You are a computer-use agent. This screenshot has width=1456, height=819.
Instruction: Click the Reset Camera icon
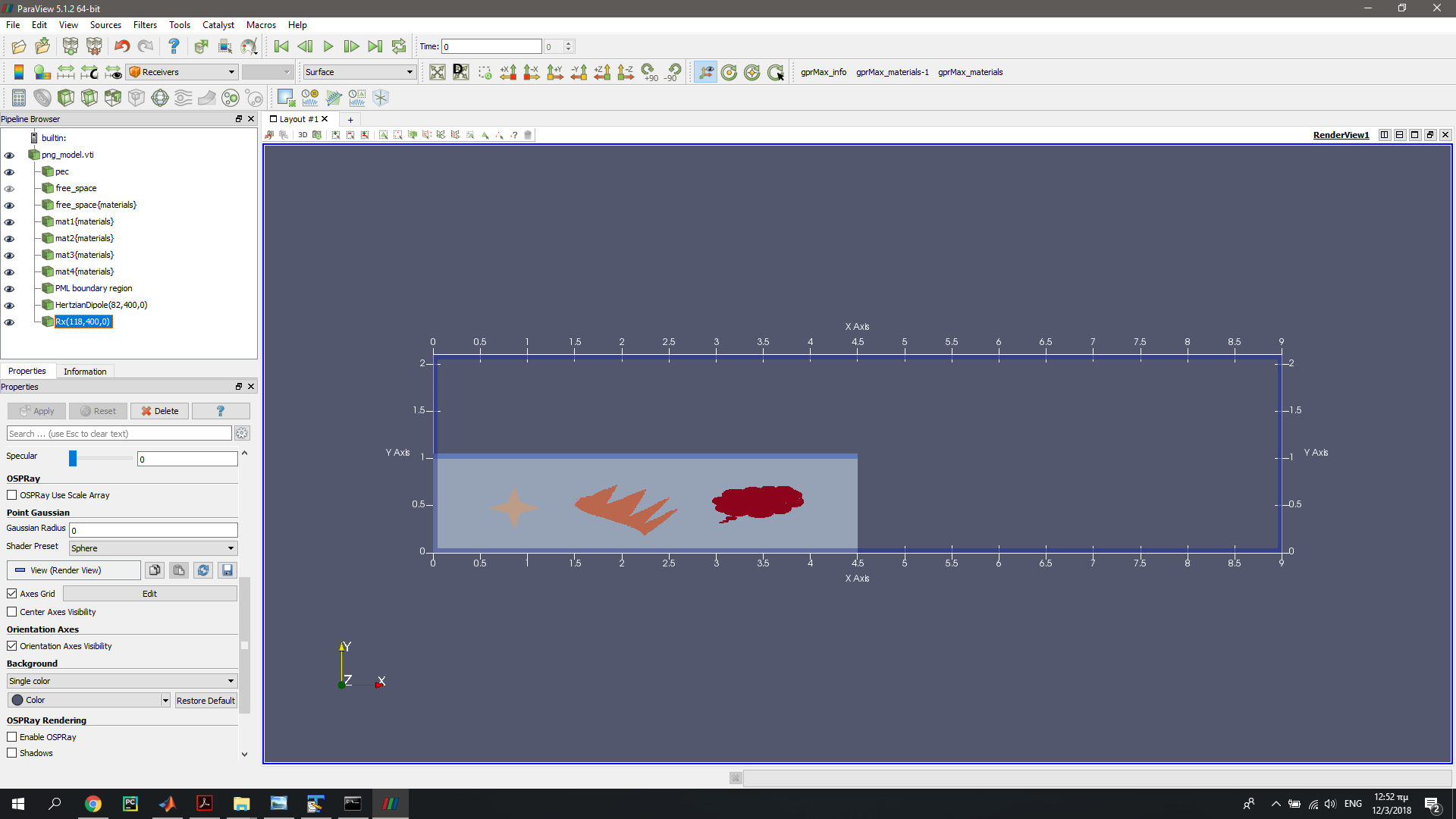[x=438, y=72]
